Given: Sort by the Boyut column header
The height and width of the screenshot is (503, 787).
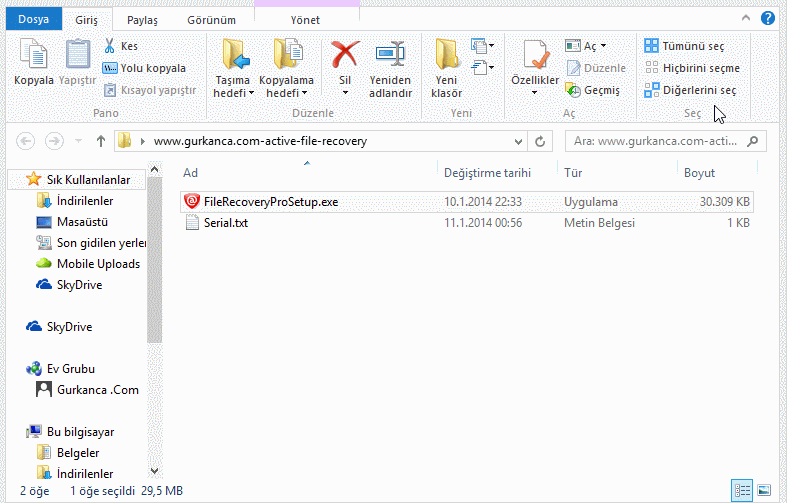Looking at the screenshot, I should coord(717,173).
